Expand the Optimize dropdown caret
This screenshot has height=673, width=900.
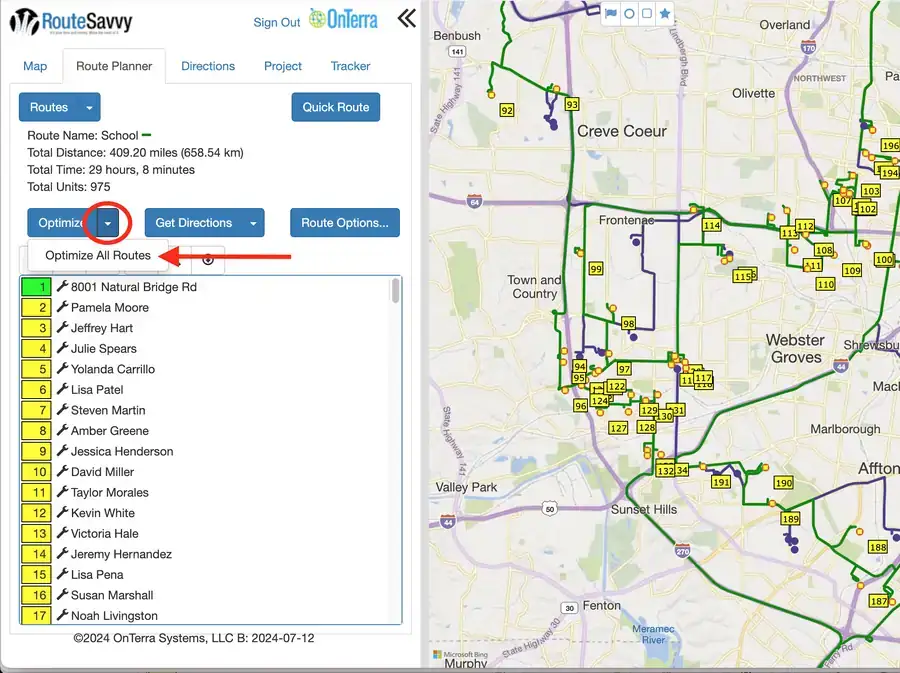coord(108,223)
